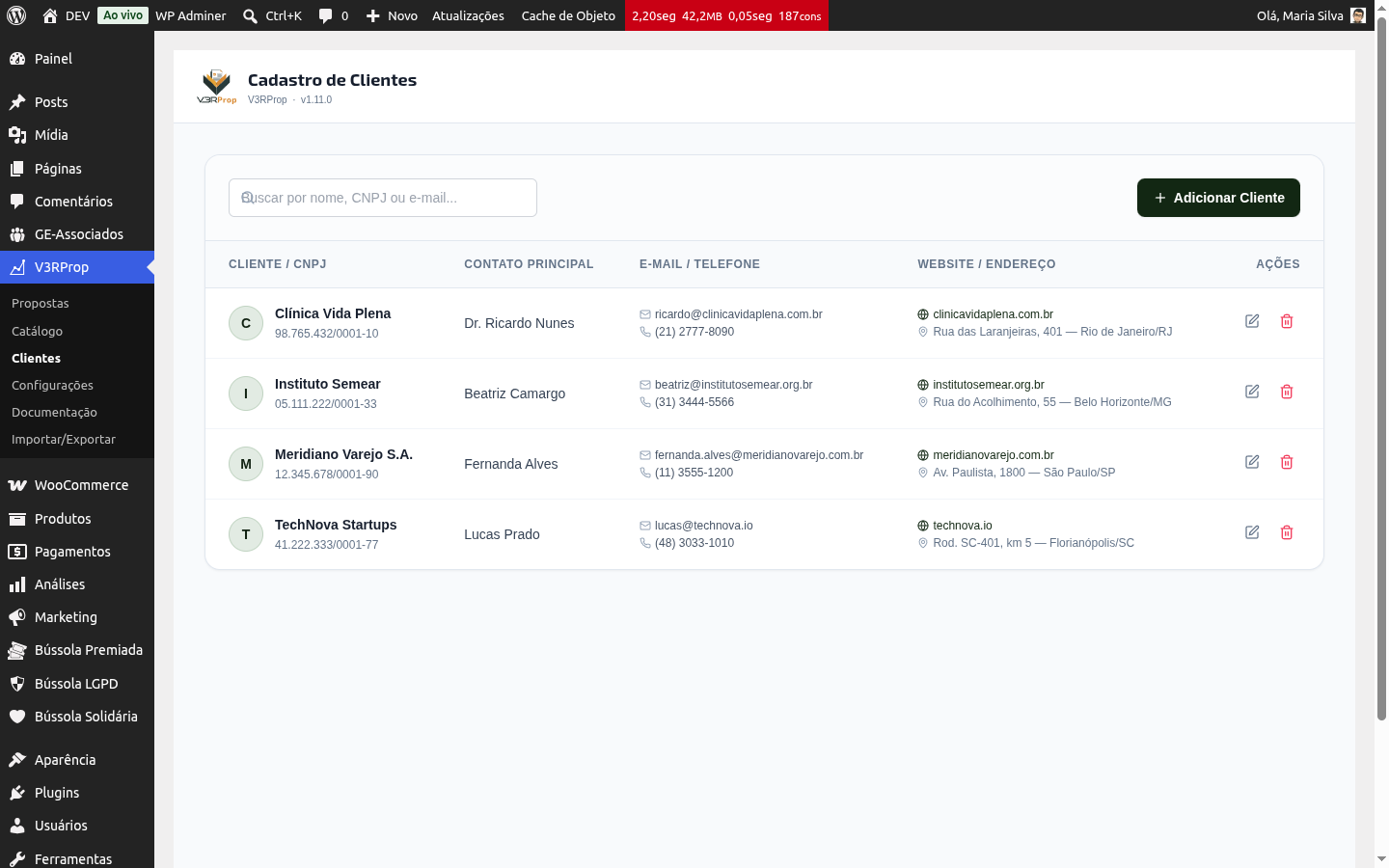Click the I avatar for Instituto Semear
Screen dimensions: 1389x868
click(246, 393)
